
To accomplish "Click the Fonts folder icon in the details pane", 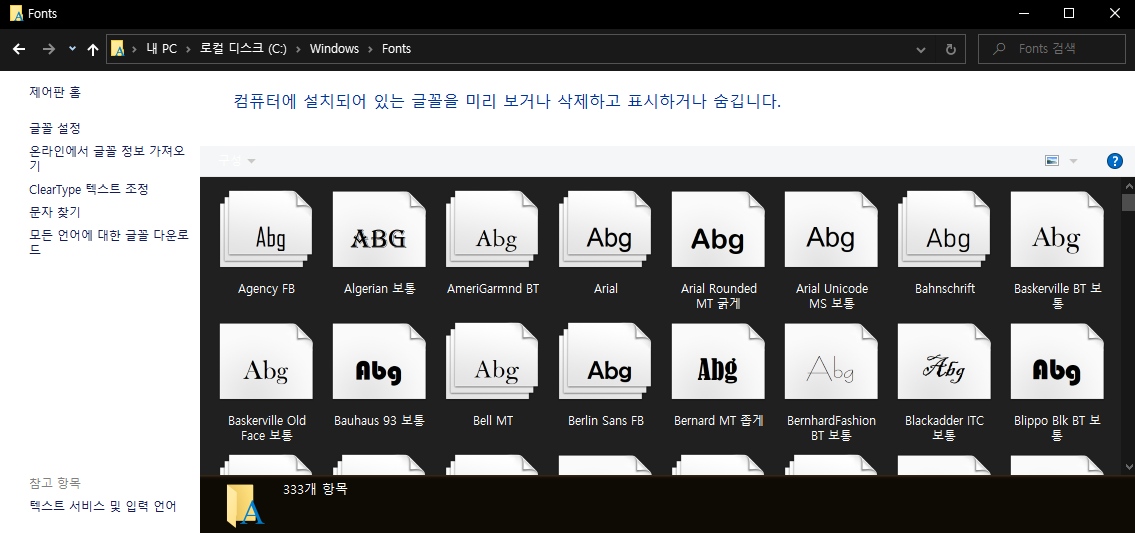I will click(x=246, y=505).
